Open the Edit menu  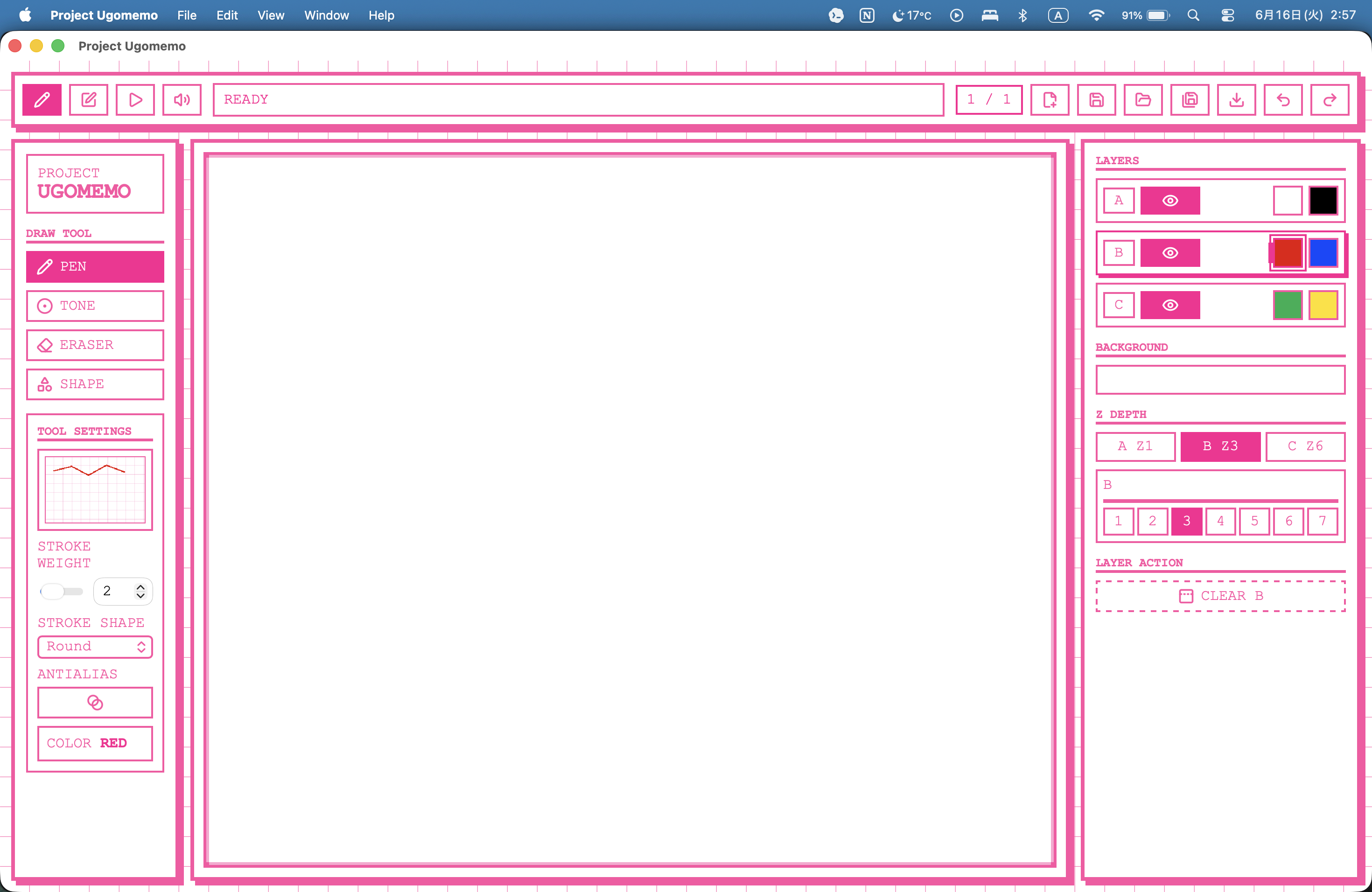click(x=227, y=15)
